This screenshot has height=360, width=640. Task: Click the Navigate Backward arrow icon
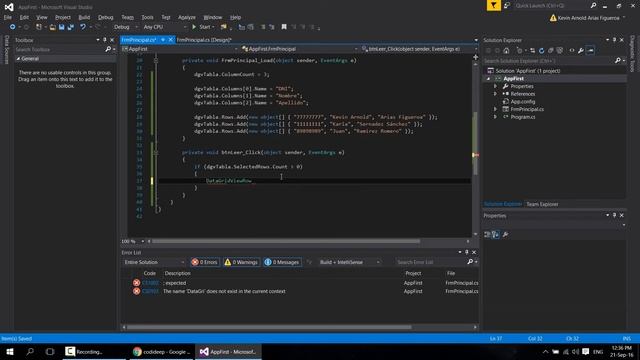pyautogui.click(x=13, y=27)
